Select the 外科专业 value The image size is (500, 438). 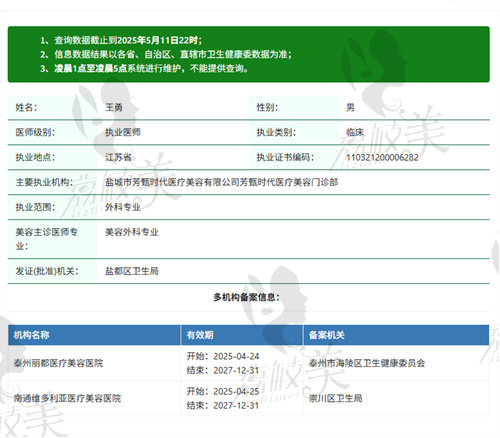pos(123,207)
